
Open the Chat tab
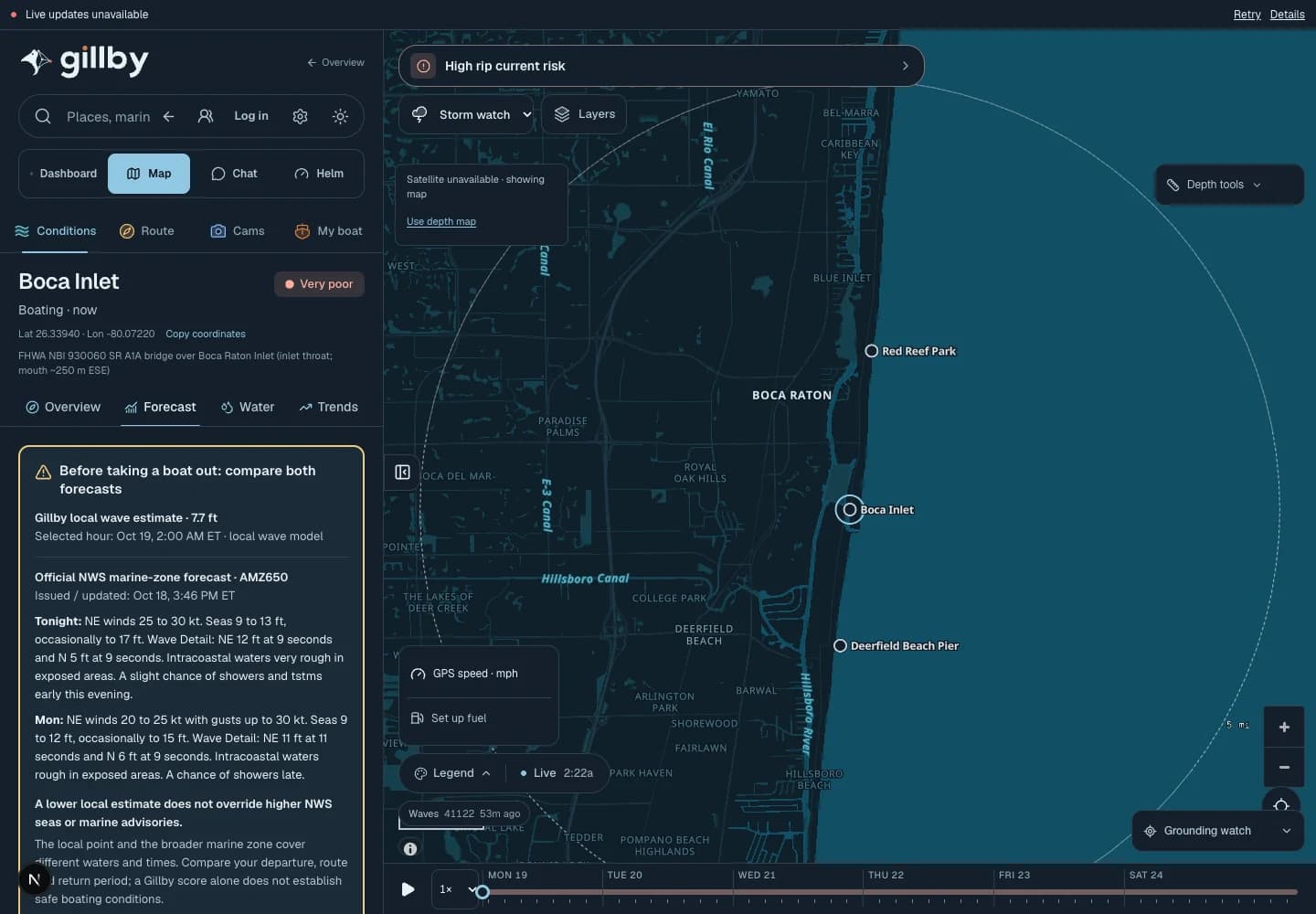(x=234, y=174)
